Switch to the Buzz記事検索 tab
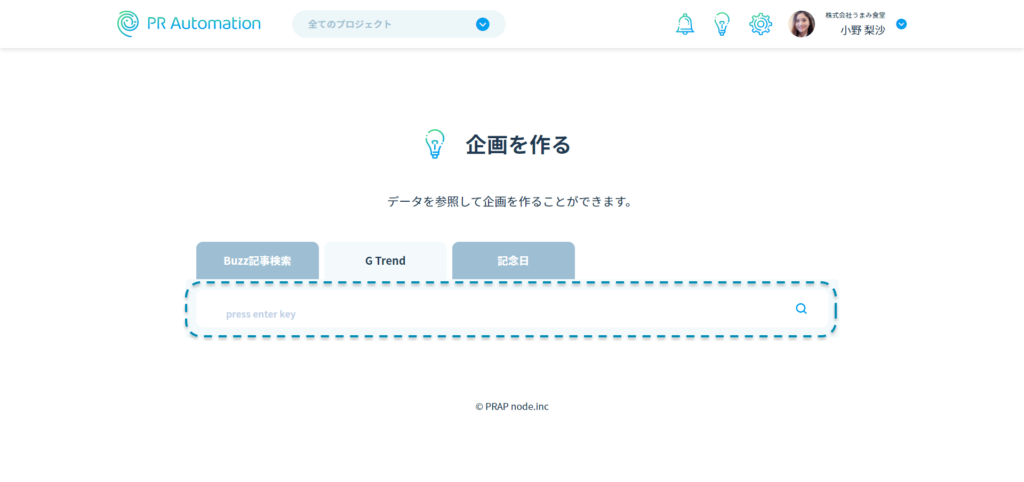This screenshot has height=482, width=1024. (x=257, y=260)
